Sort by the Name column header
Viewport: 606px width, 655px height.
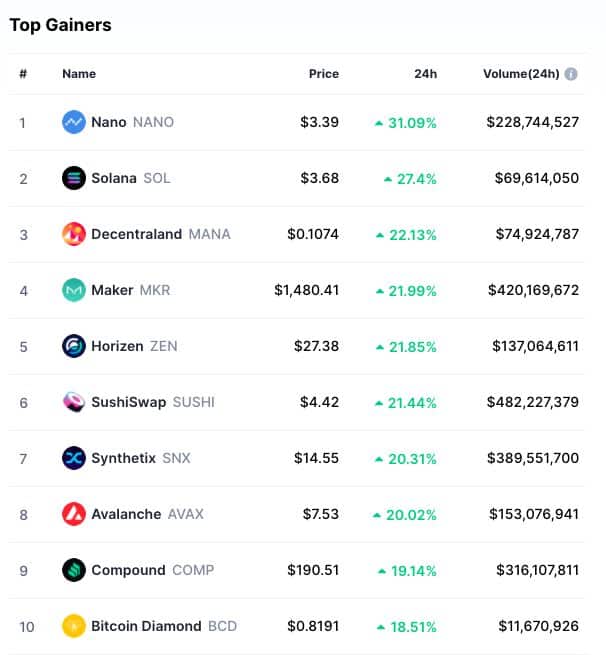point(79,74)
